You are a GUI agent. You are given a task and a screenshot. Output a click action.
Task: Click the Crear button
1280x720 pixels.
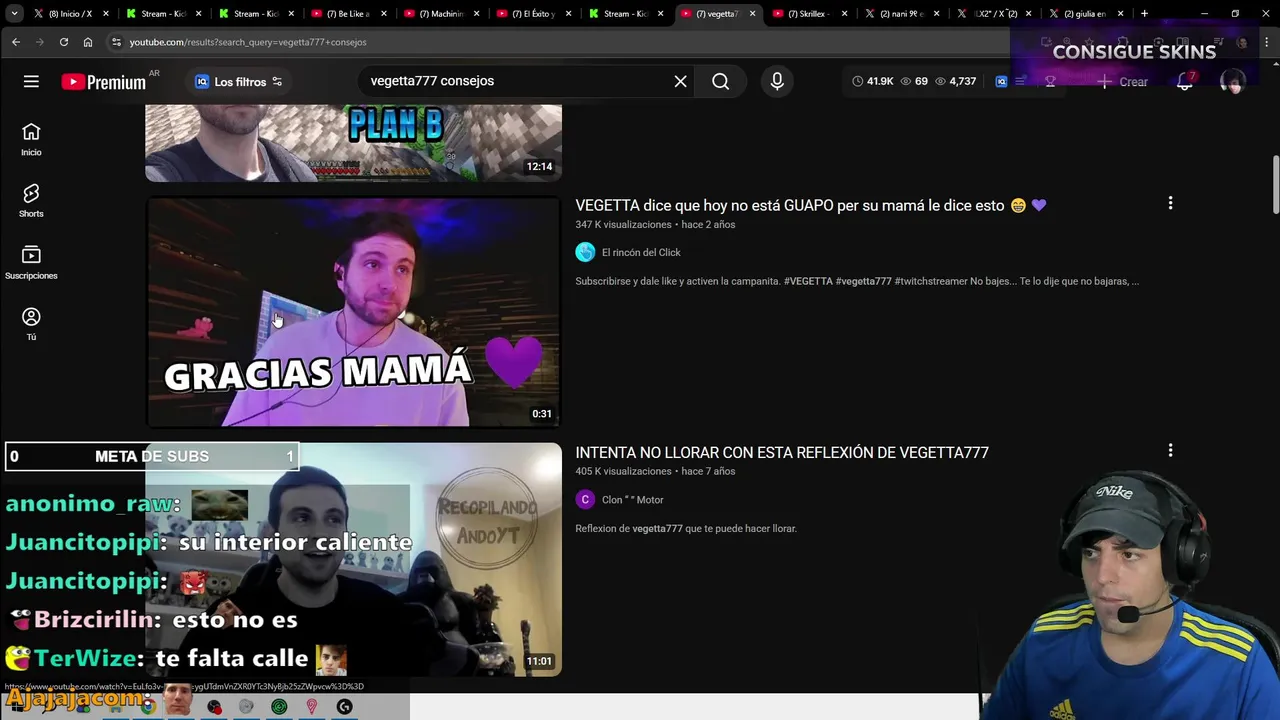tap(1122, 82)
